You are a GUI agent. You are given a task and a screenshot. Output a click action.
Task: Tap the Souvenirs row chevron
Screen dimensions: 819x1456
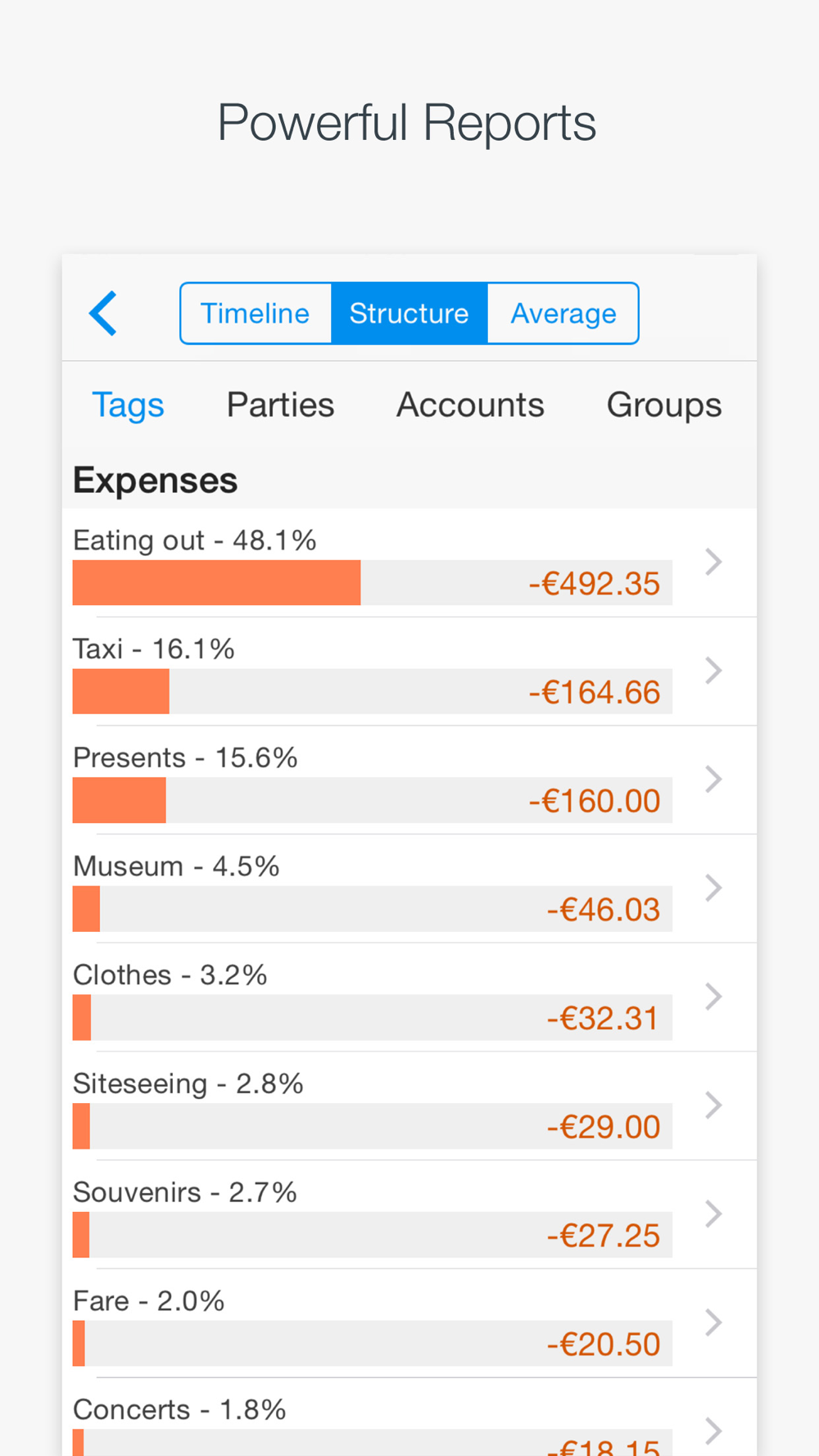(x=713, y=1214)
